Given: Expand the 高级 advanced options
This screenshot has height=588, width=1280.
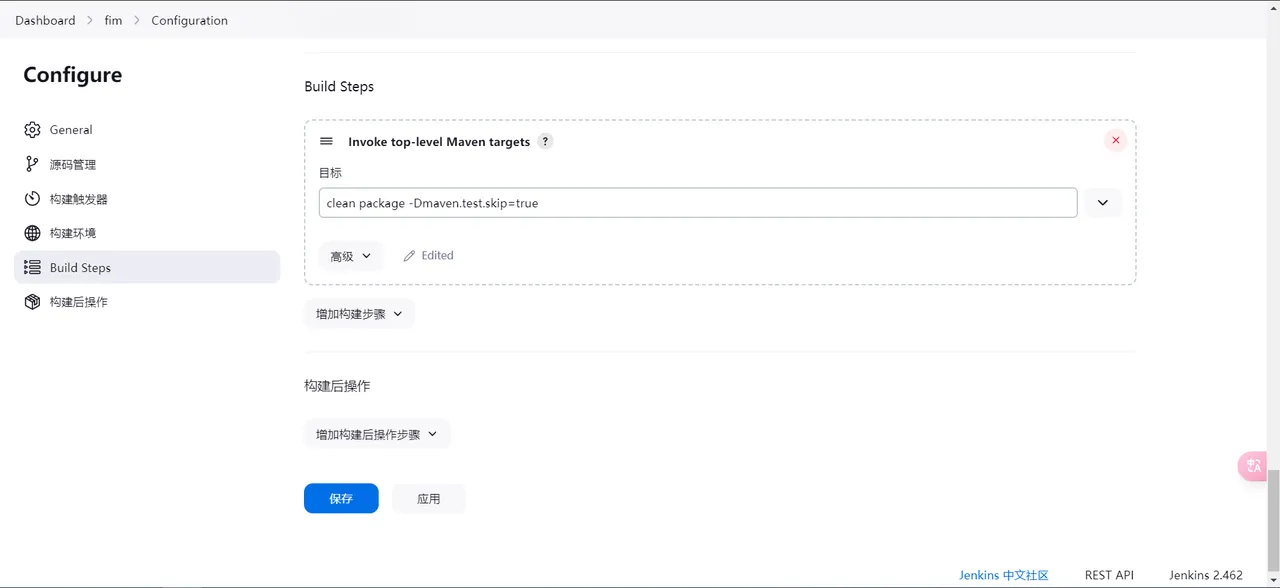Looking at the screenshot, I should tap(350, 256).
